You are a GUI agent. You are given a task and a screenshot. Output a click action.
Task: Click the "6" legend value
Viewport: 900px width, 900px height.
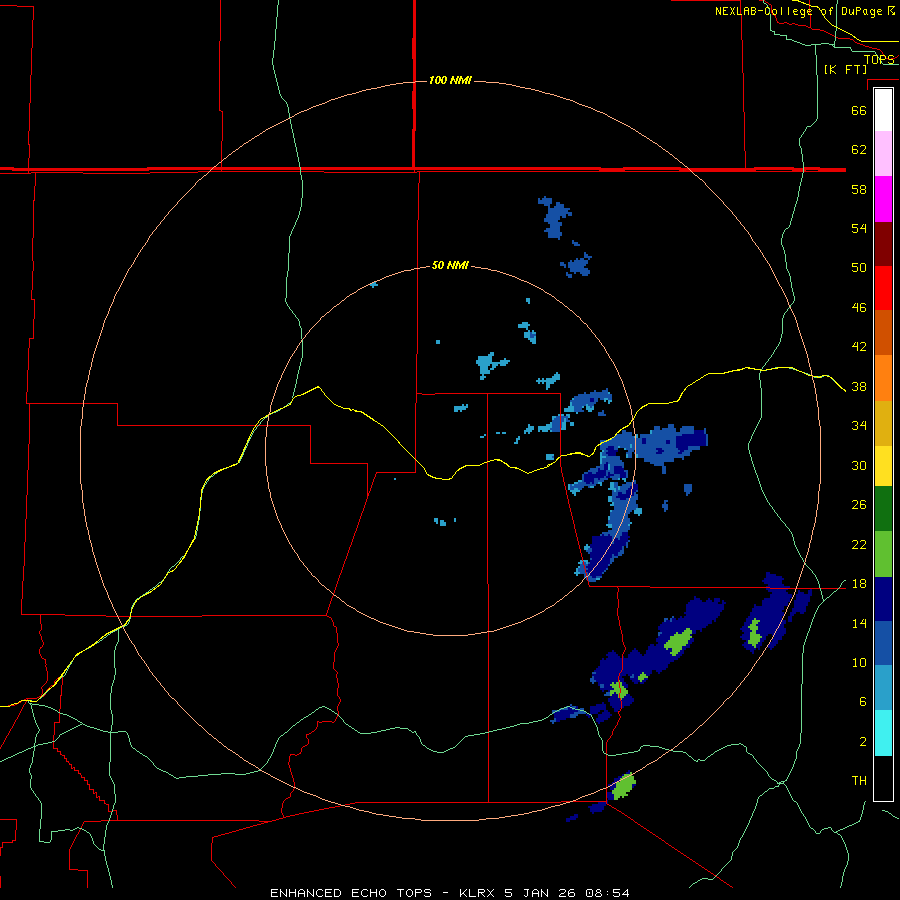pos(862,702)
